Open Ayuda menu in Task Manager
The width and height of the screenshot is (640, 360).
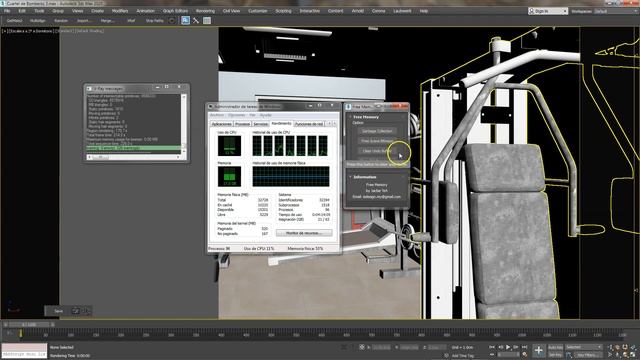tap(265, 115)
